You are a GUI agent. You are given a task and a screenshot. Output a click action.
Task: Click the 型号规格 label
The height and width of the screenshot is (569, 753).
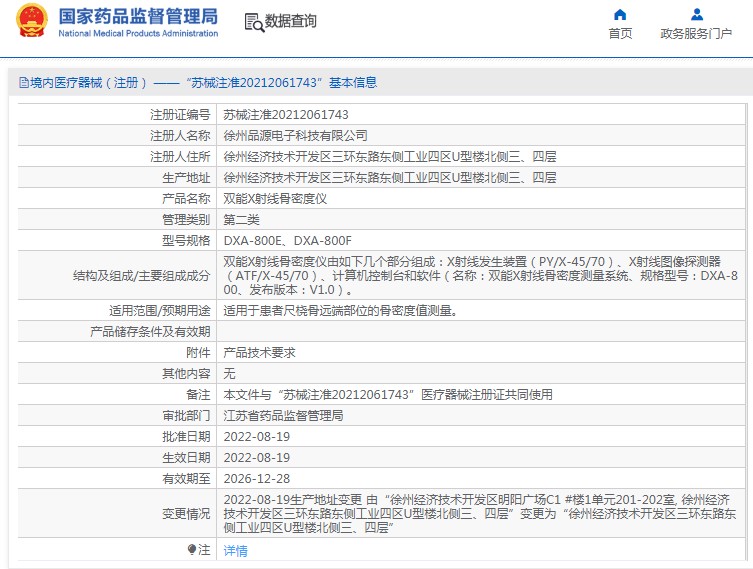(186, 241)
